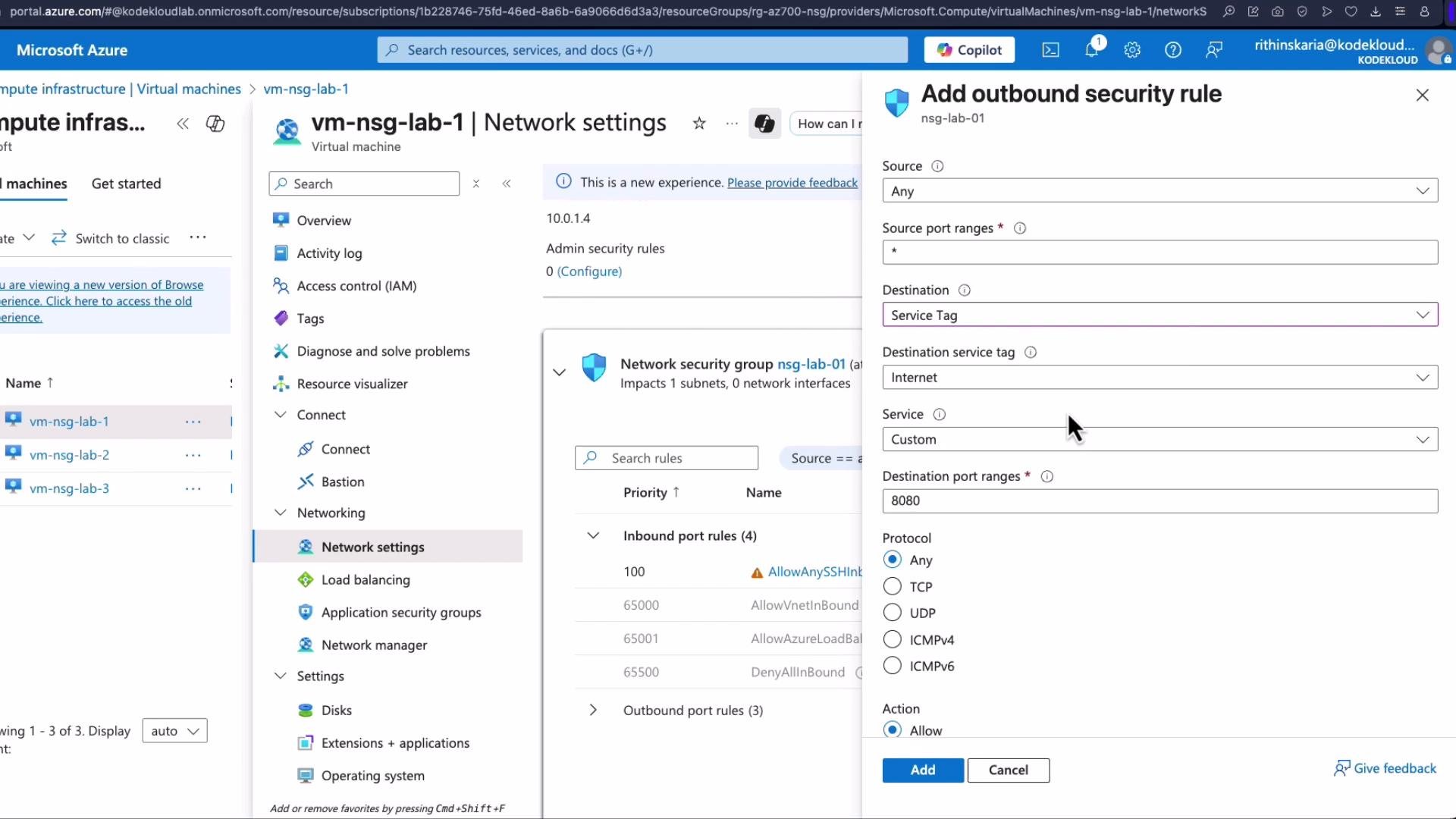
Task: Select ICMPv6 protocol radio button
Action: (893, 666)
